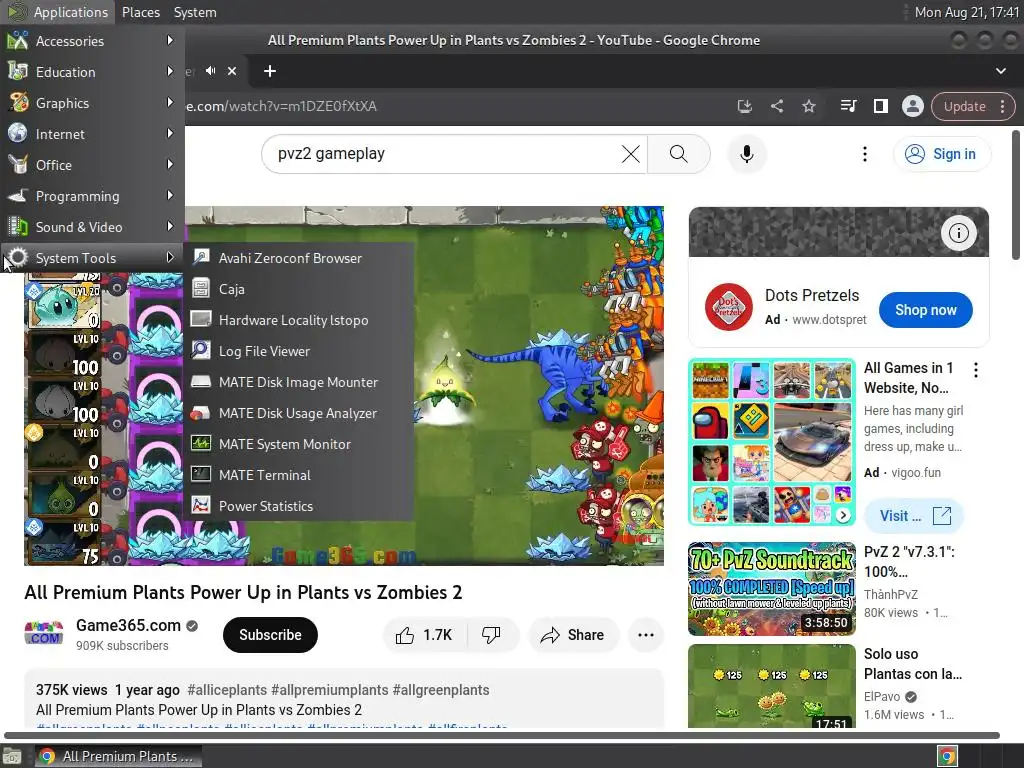This screenshot has height=768, width=1024.
Task: Open Power Statistics
Action: click(298, 506)
